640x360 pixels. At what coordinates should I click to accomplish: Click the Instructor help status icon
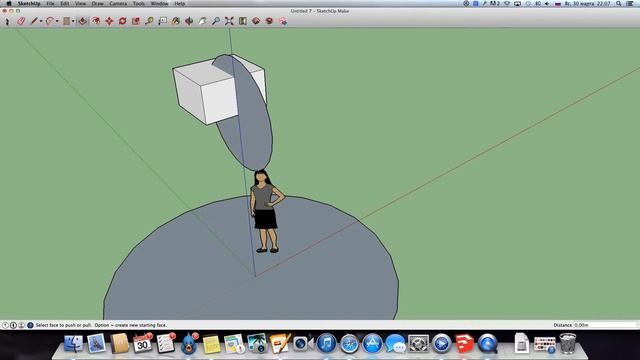coord(30,325)
